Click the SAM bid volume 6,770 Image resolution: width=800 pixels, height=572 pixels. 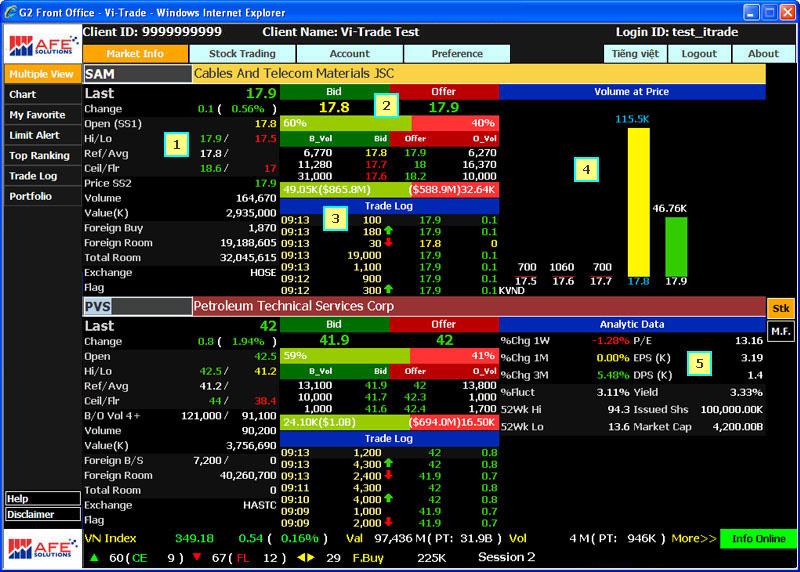[x=318, y=153]
